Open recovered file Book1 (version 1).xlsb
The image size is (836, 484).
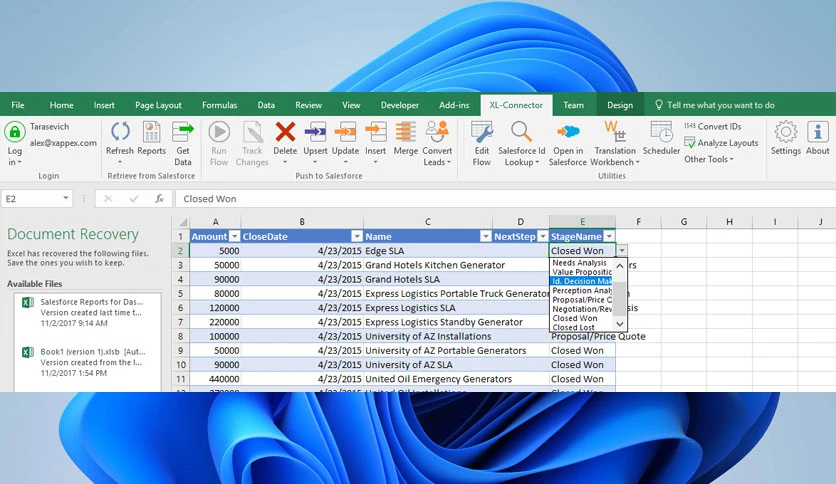87,362
